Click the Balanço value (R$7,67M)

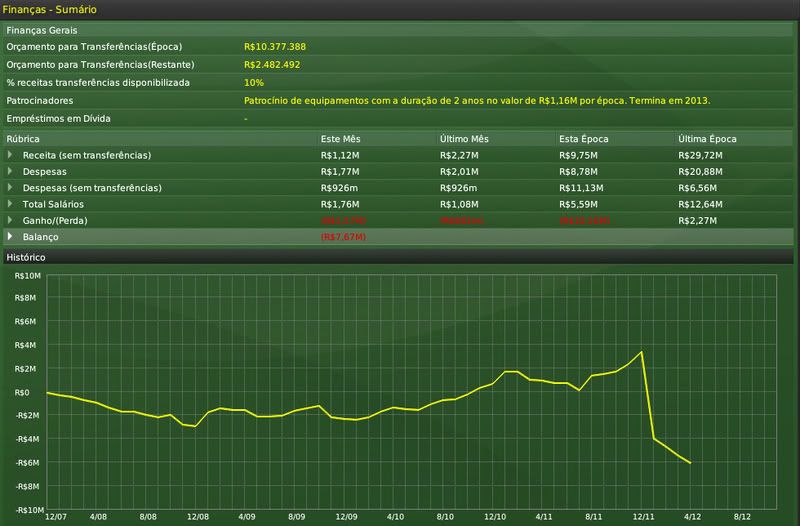[x=344, y=236]
